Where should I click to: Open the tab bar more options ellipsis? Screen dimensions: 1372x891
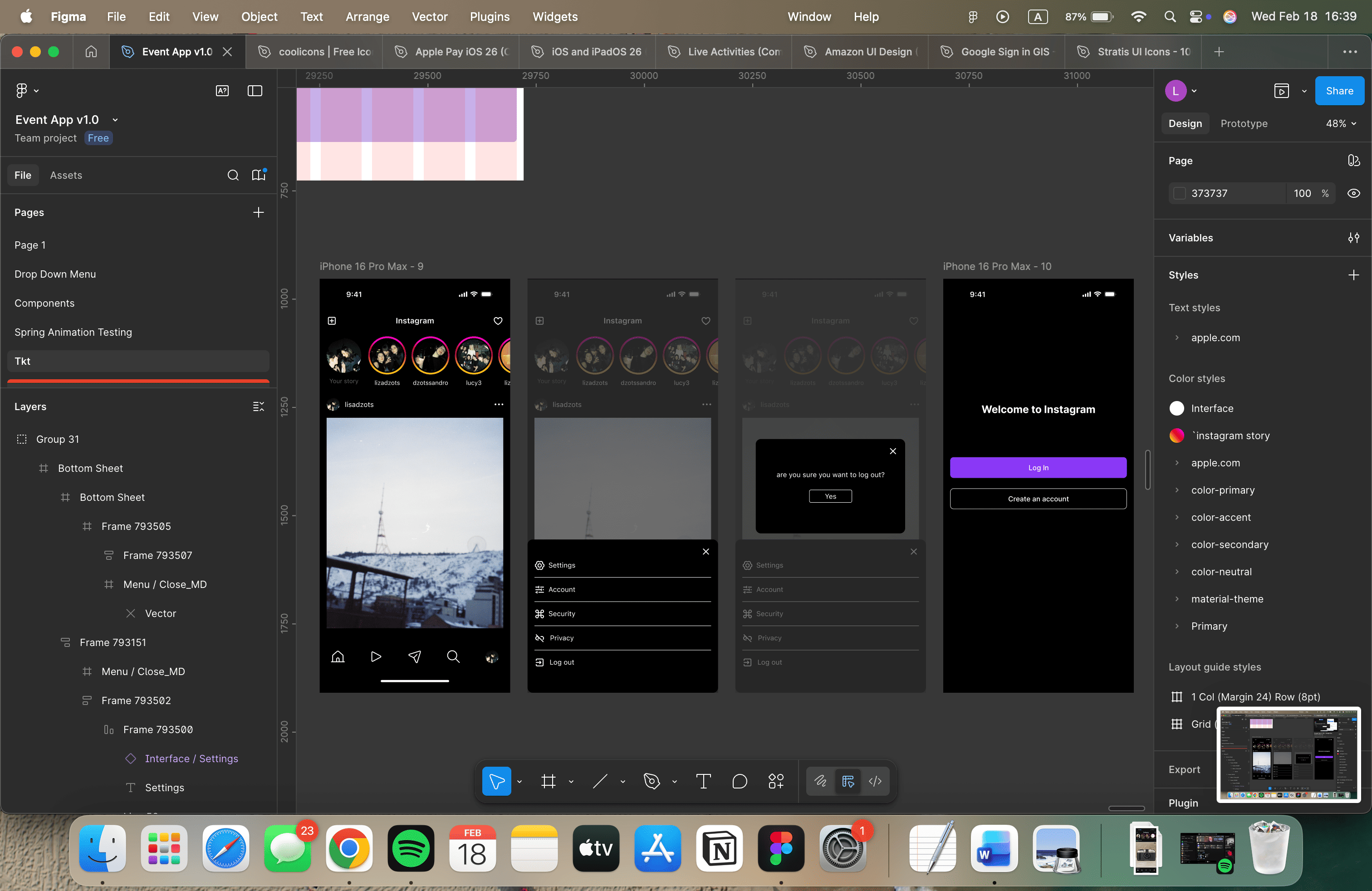1350,52
